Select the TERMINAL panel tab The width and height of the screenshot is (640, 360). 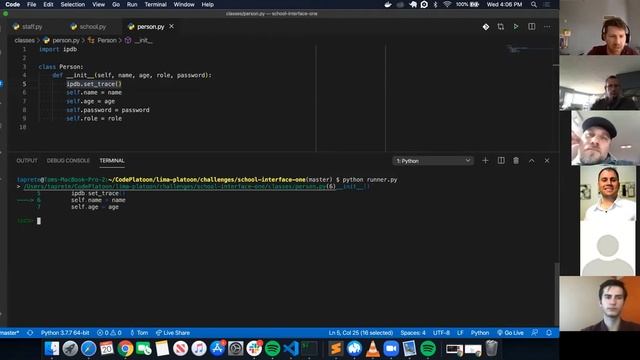click(x=112, y=161)
